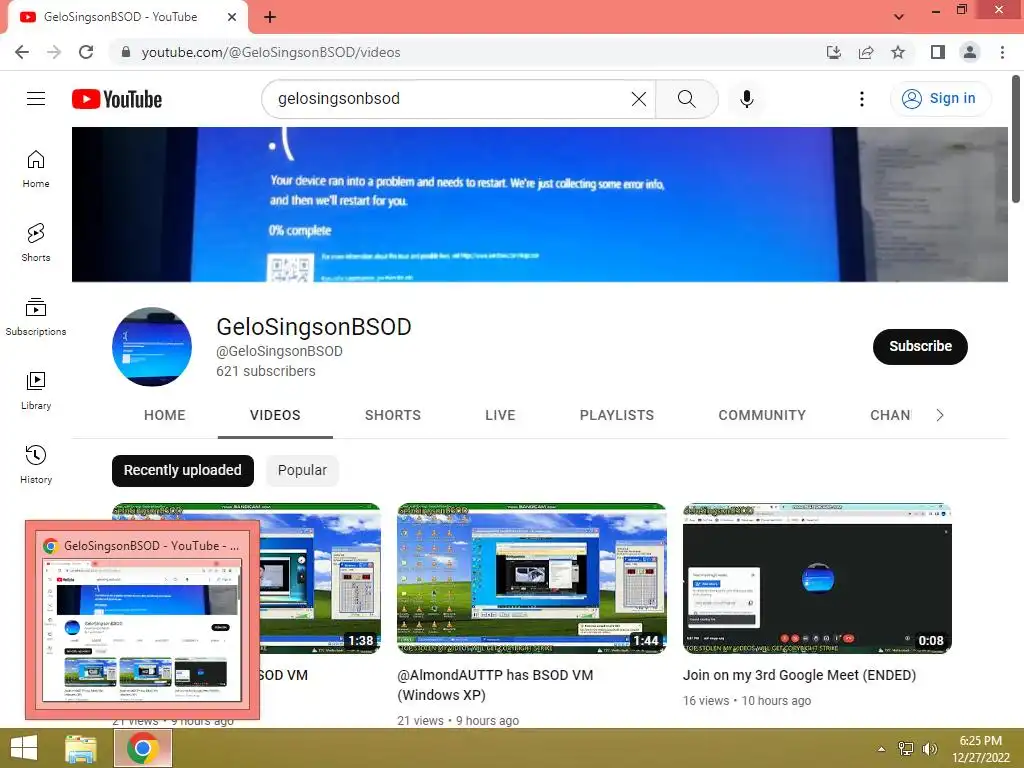Open the 1:38 video thumbnail
1024x768 pixels.
coord(320,578)
